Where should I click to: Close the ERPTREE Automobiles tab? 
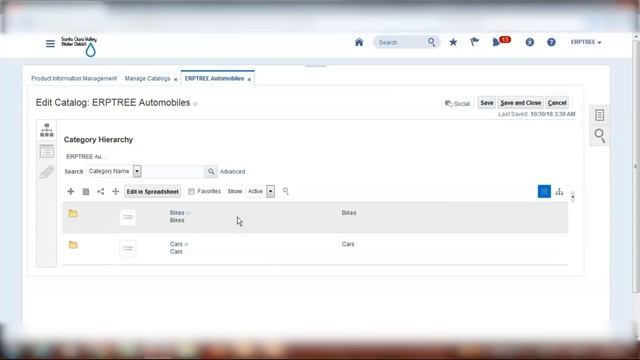click(249, 79)
